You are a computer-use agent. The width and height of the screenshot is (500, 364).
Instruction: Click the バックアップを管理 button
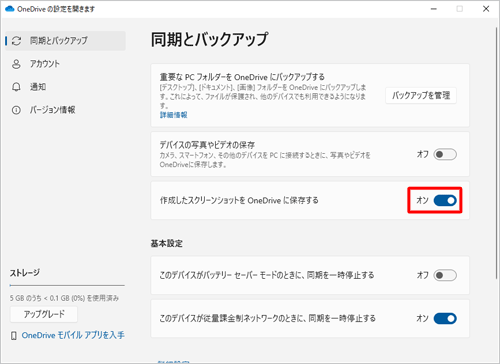click(x=421, y=96)
